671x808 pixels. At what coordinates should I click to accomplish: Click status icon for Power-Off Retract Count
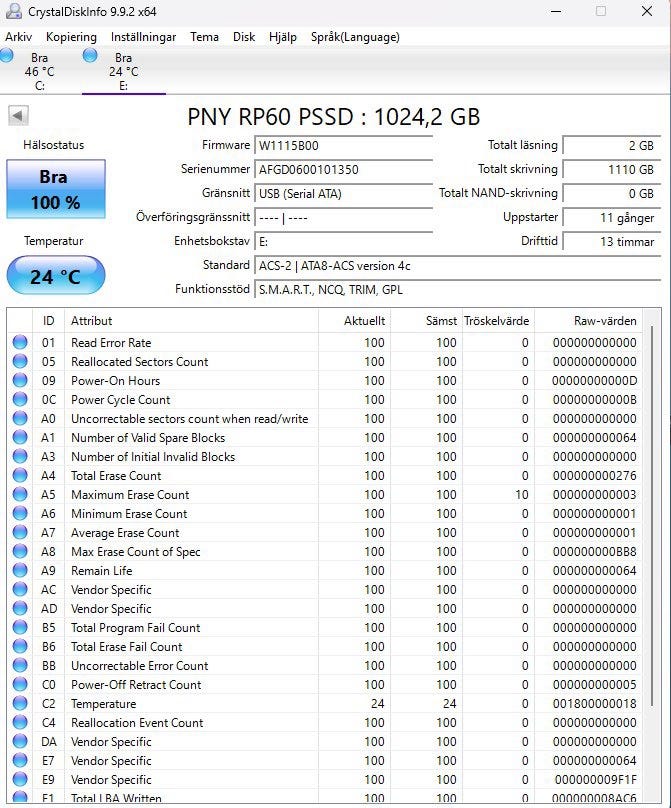tap(20, 684)
